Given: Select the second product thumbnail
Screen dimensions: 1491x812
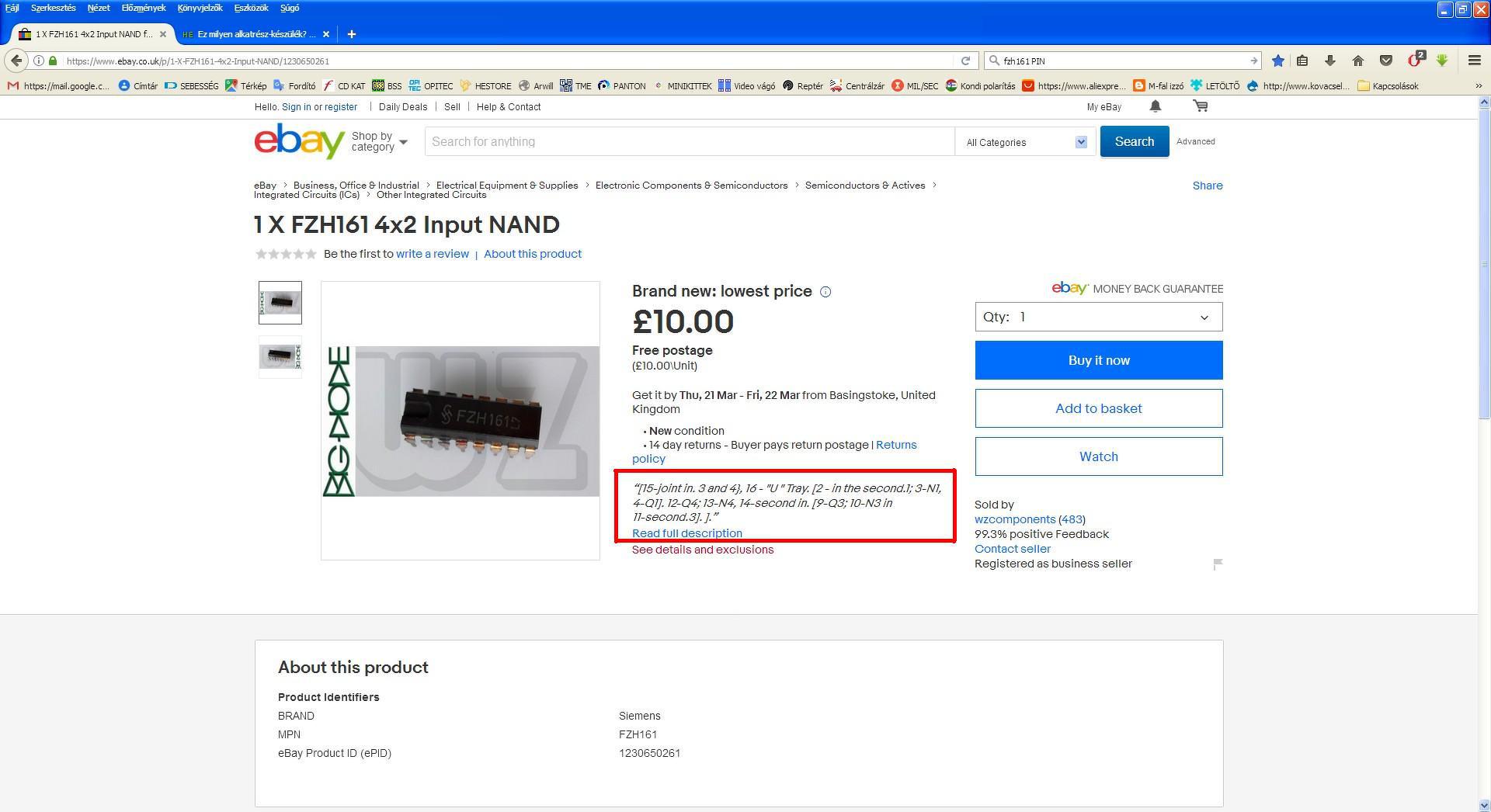Looking at the screenshot, I should click(280, 357).
